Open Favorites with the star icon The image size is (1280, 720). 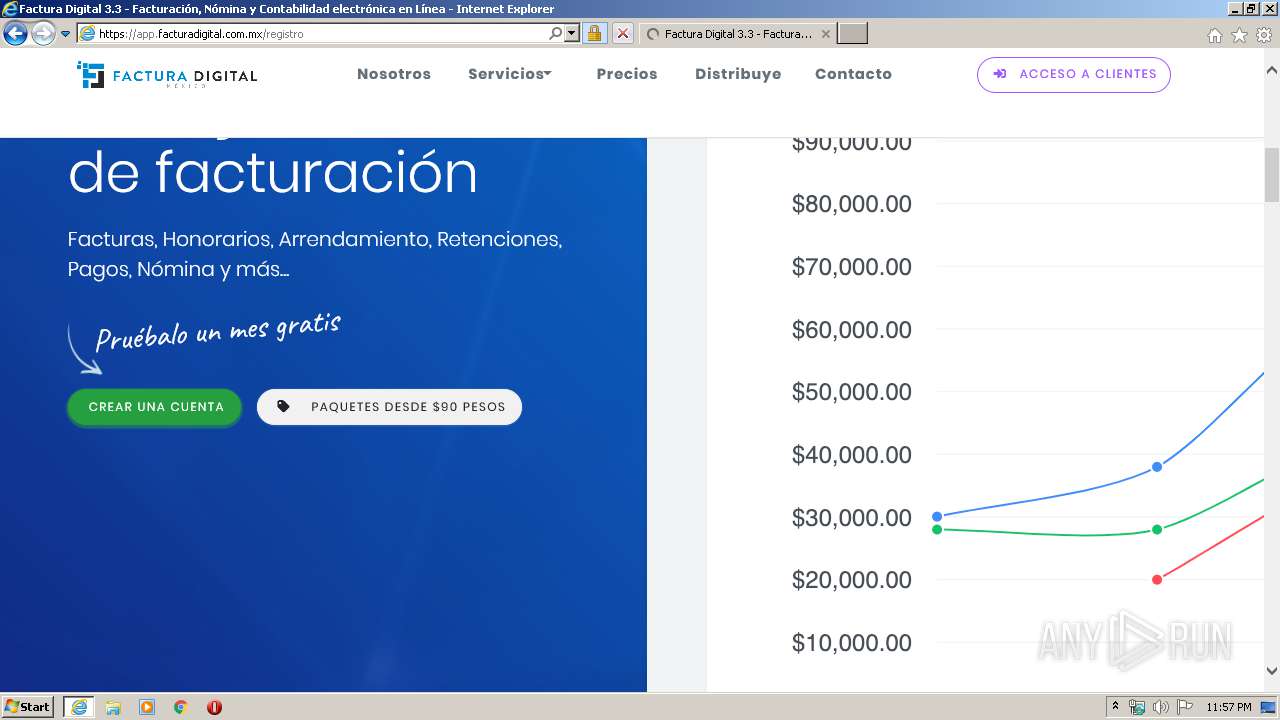[1239, 35]
